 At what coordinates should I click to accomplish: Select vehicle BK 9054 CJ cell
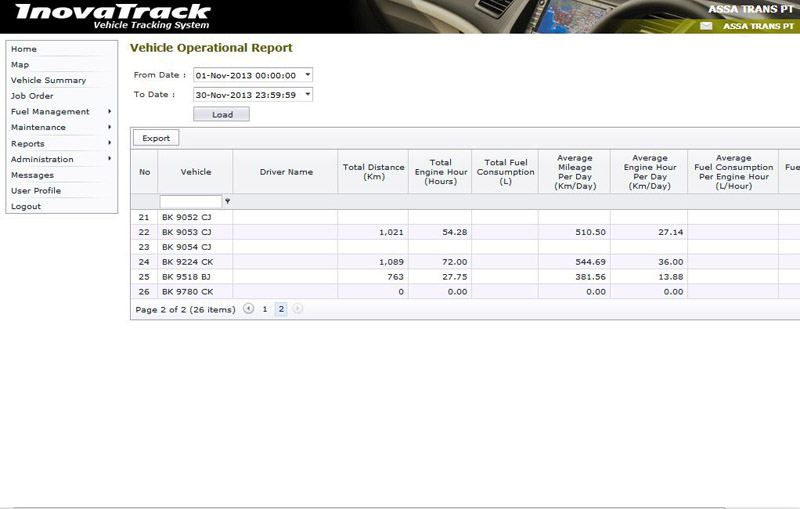195,247
